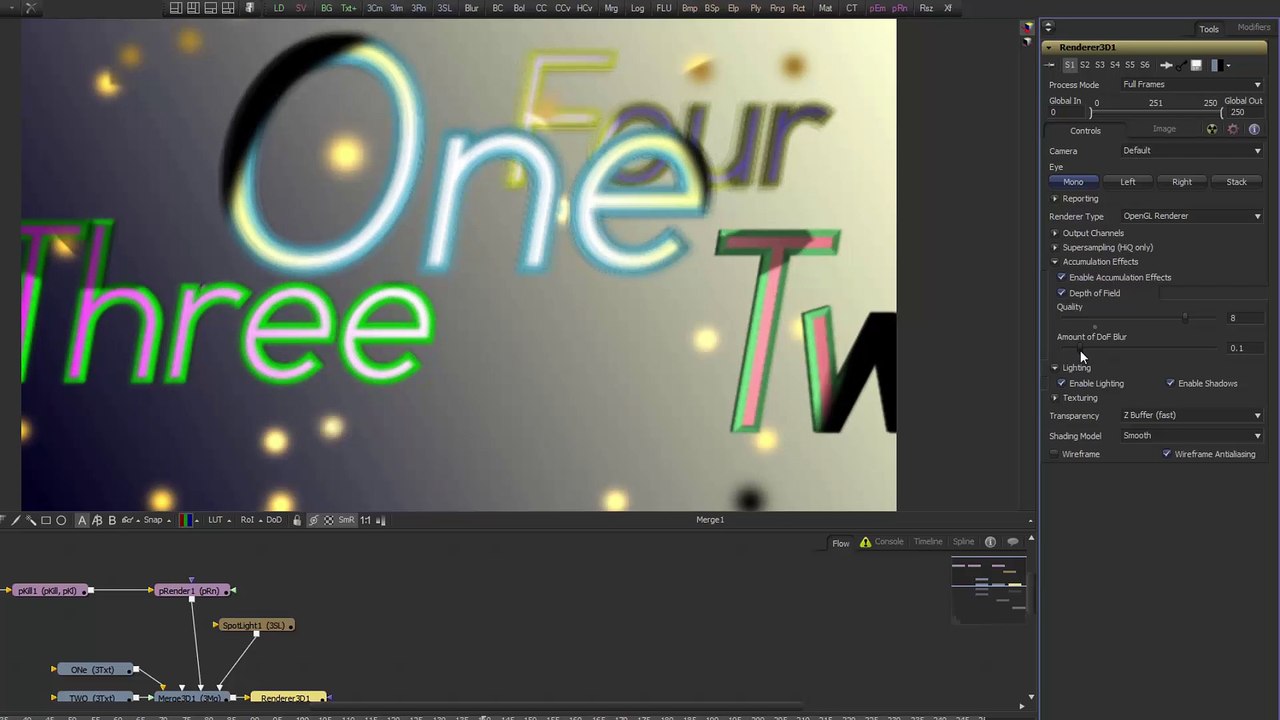Open the Image tab of Renderer3D1
Image resolution: width=1280 pixels, height=720 pixels.
(x=1164, y=129)
